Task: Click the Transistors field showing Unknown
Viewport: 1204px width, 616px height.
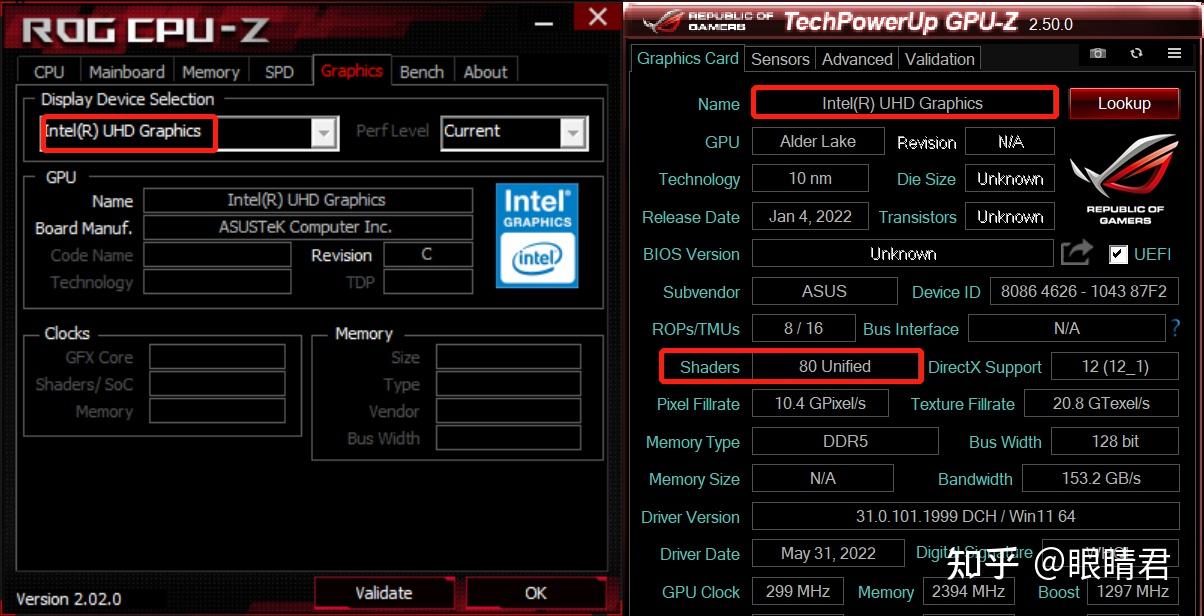Action: [x=1010, y=216]
